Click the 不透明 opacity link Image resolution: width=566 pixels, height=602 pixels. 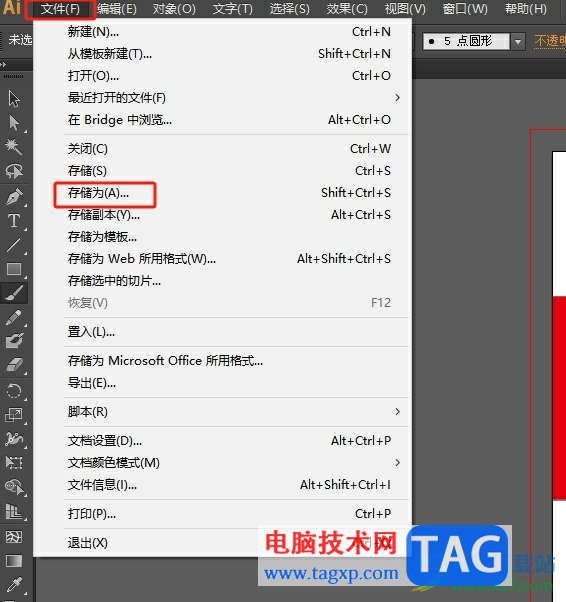(x=550, y=41)
